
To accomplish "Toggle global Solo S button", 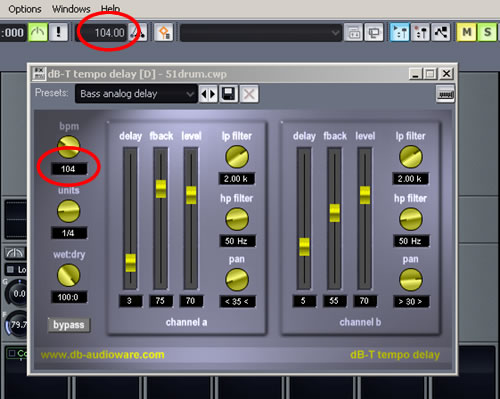I will (487, 32).
